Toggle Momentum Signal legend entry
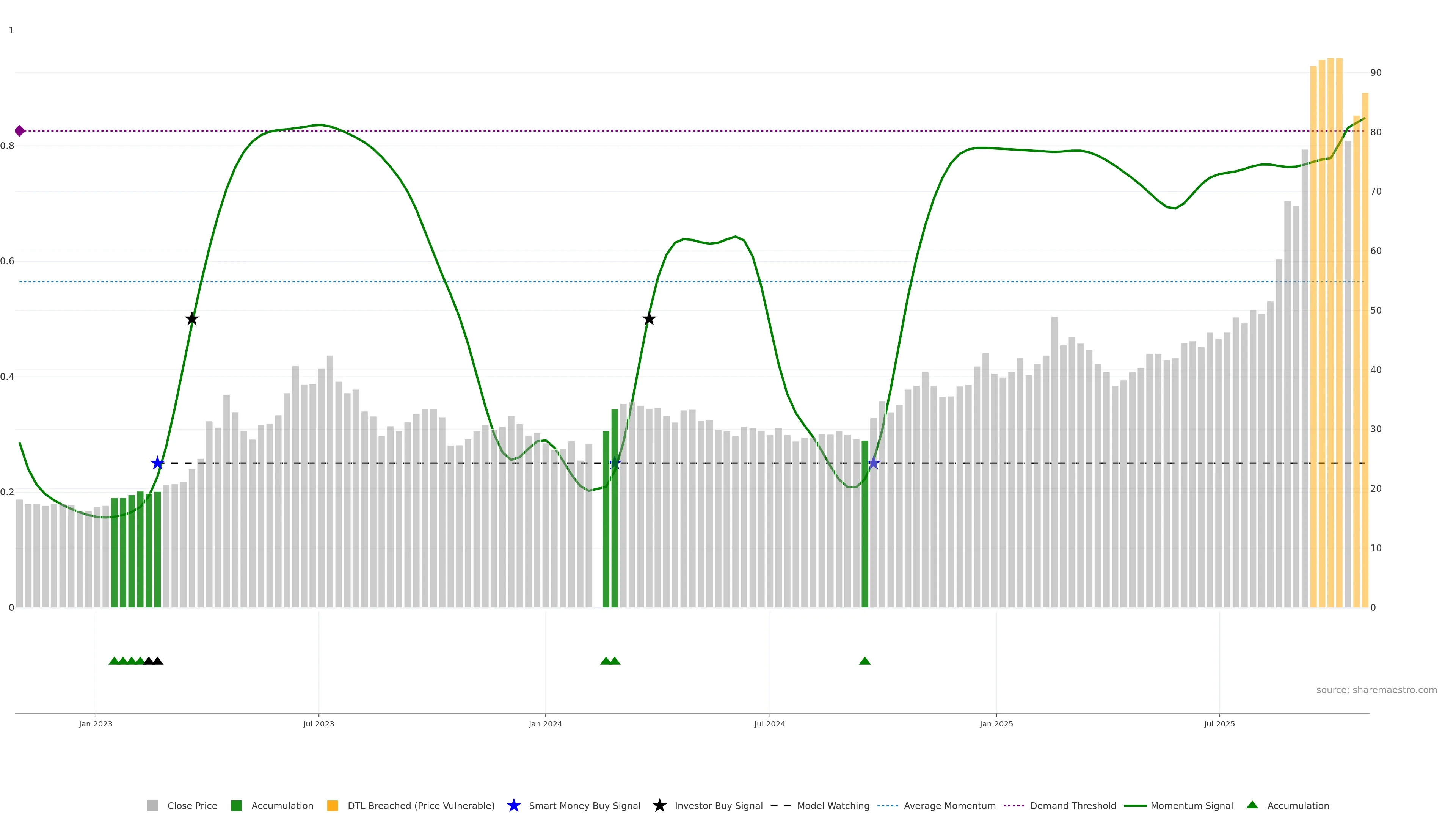Screen dimensions: 1456x819 click(x=1191, y=806)
